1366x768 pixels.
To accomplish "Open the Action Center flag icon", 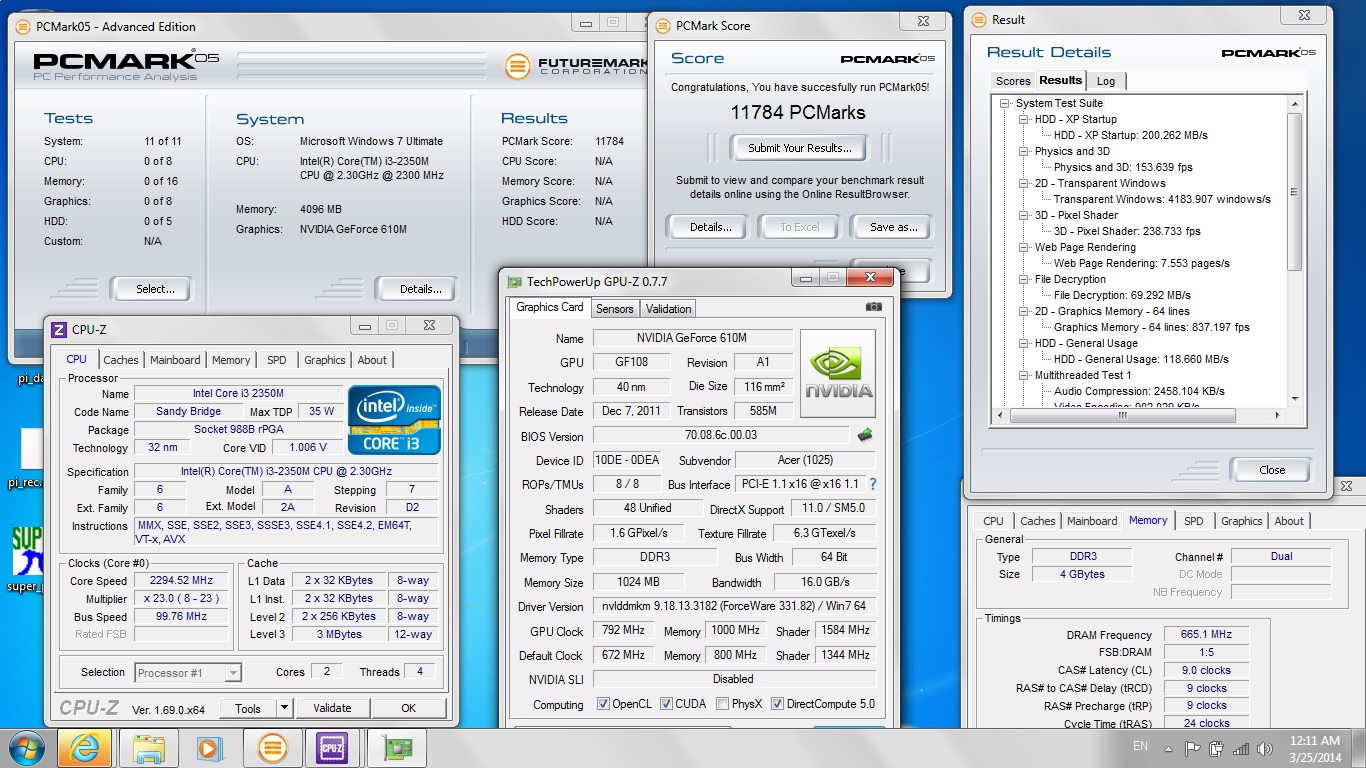I will point(1192,748).
